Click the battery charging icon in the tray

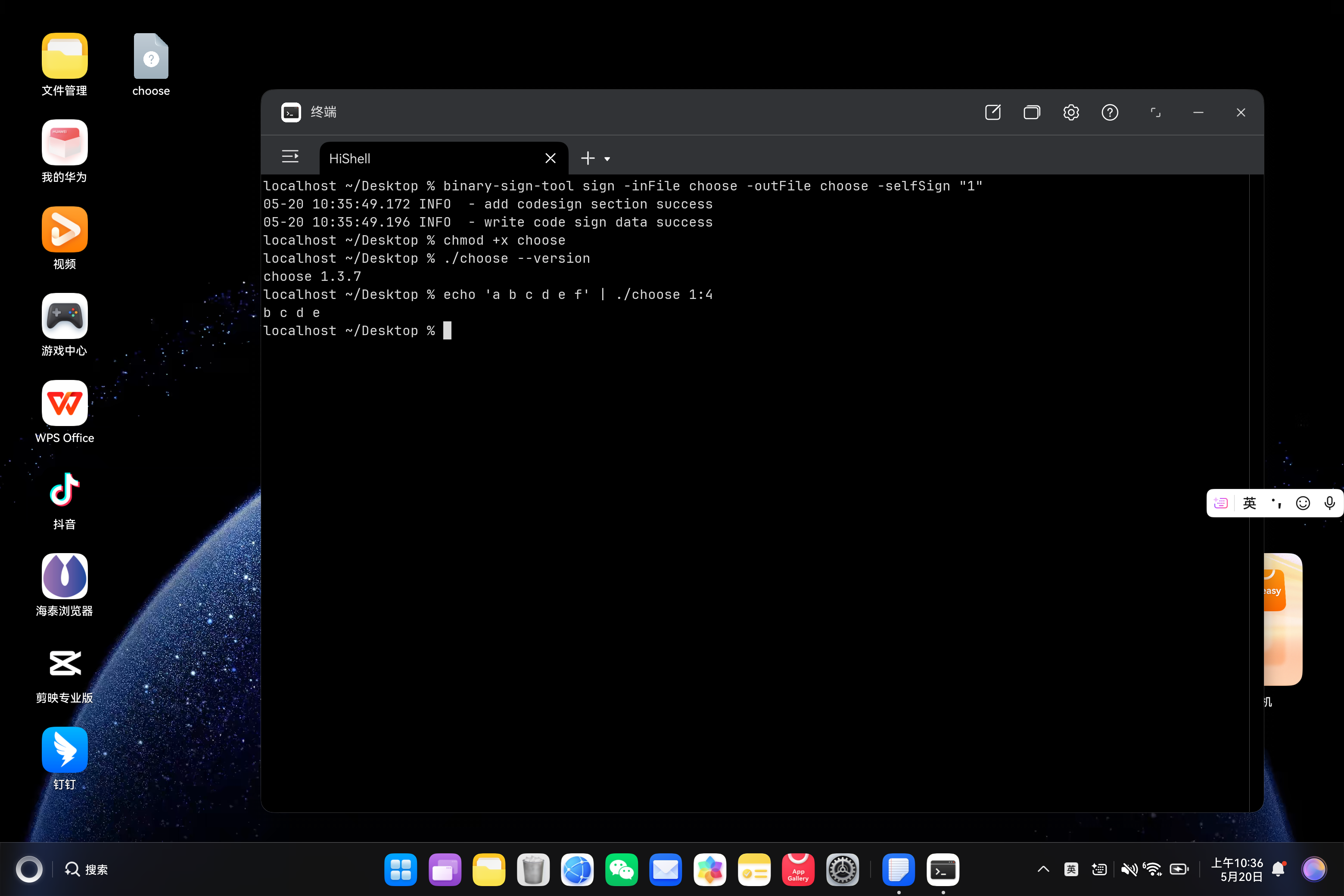click(x=1179, y=869)
